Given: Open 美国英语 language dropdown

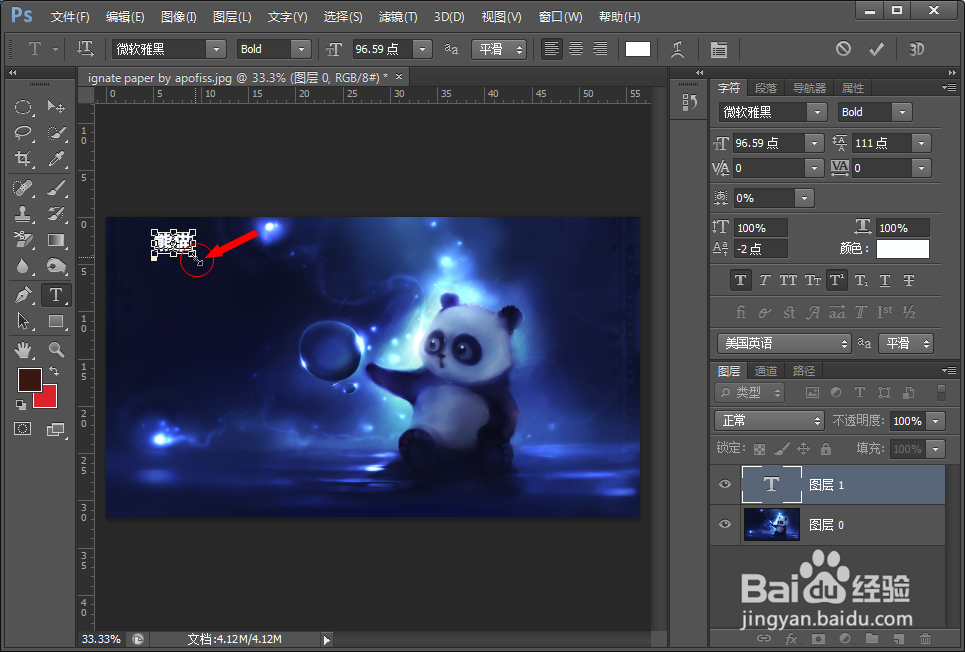Looking at the screenshot, I should click(x=783, y=343).
